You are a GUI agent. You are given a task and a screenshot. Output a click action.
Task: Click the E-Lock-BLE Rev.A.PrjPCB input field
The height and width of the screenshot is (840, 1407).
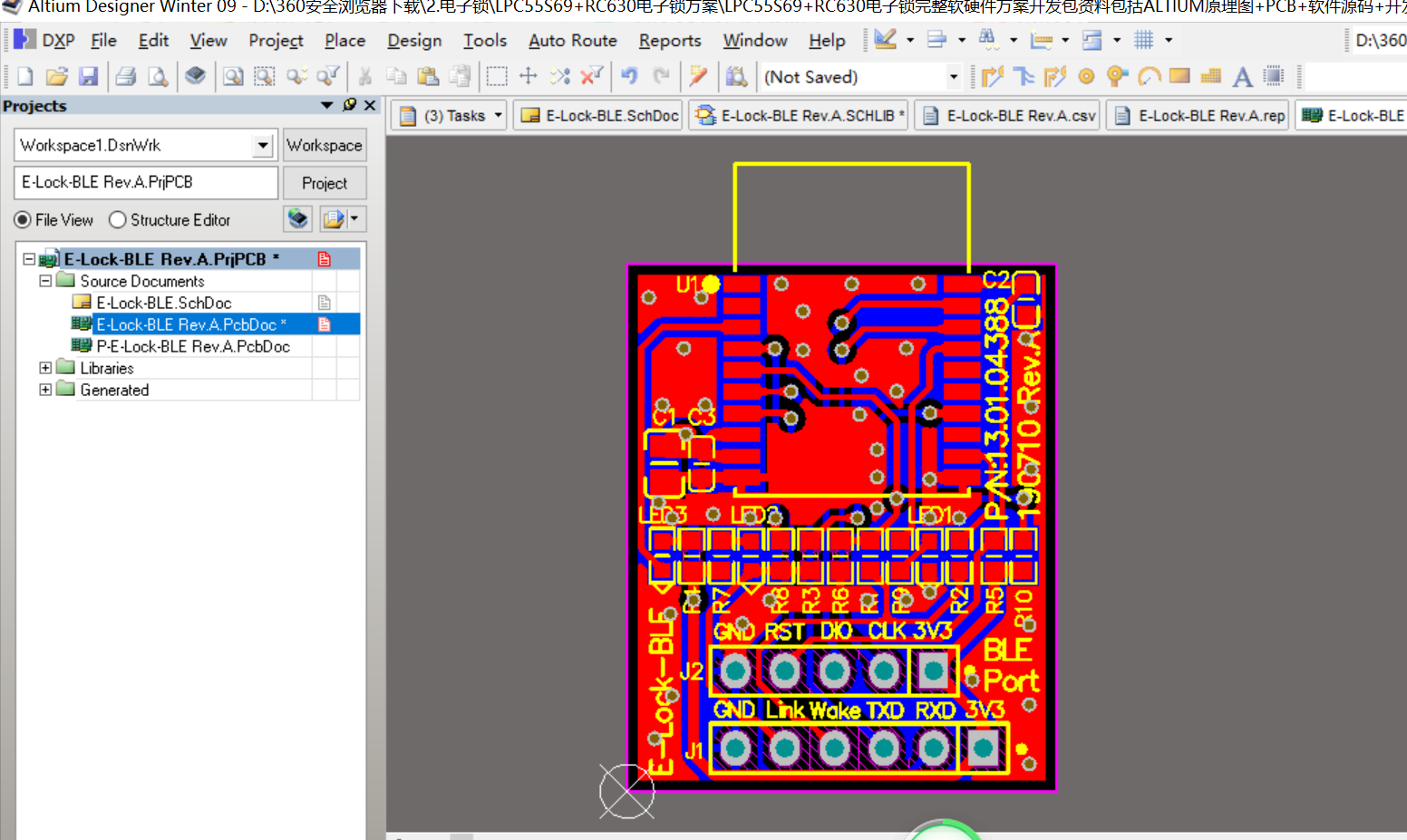[146, 182]
